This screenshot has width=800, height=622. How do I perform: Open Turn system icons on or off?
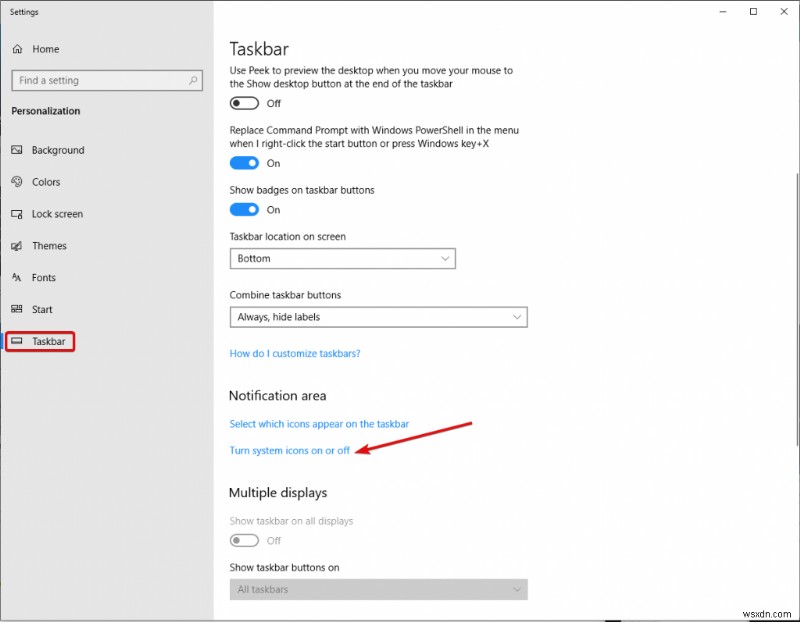click(x=289, y=450)
